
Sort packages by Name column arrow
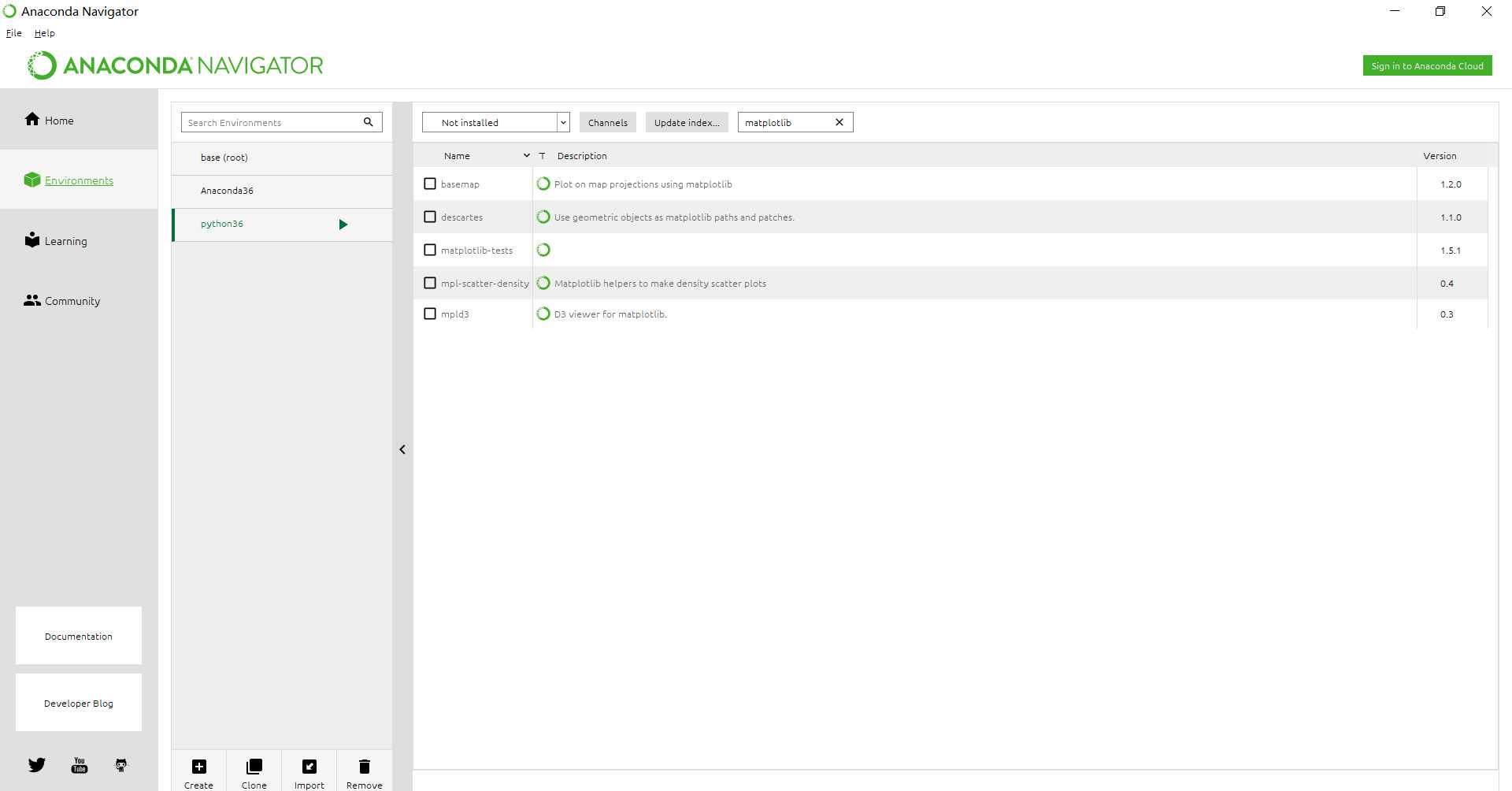[527, 156]
